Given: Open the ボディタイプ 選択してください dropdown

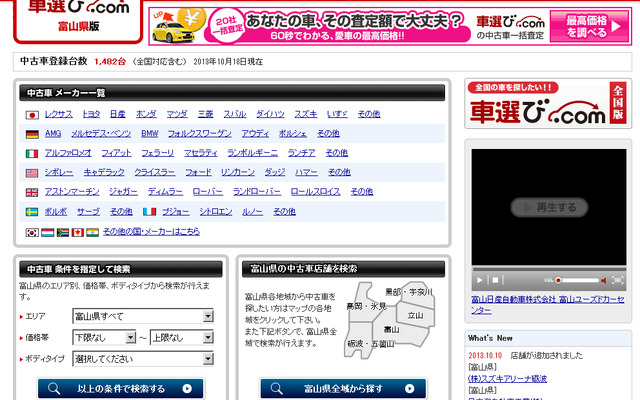Looking at the screenshot, I should pos(143,359).
